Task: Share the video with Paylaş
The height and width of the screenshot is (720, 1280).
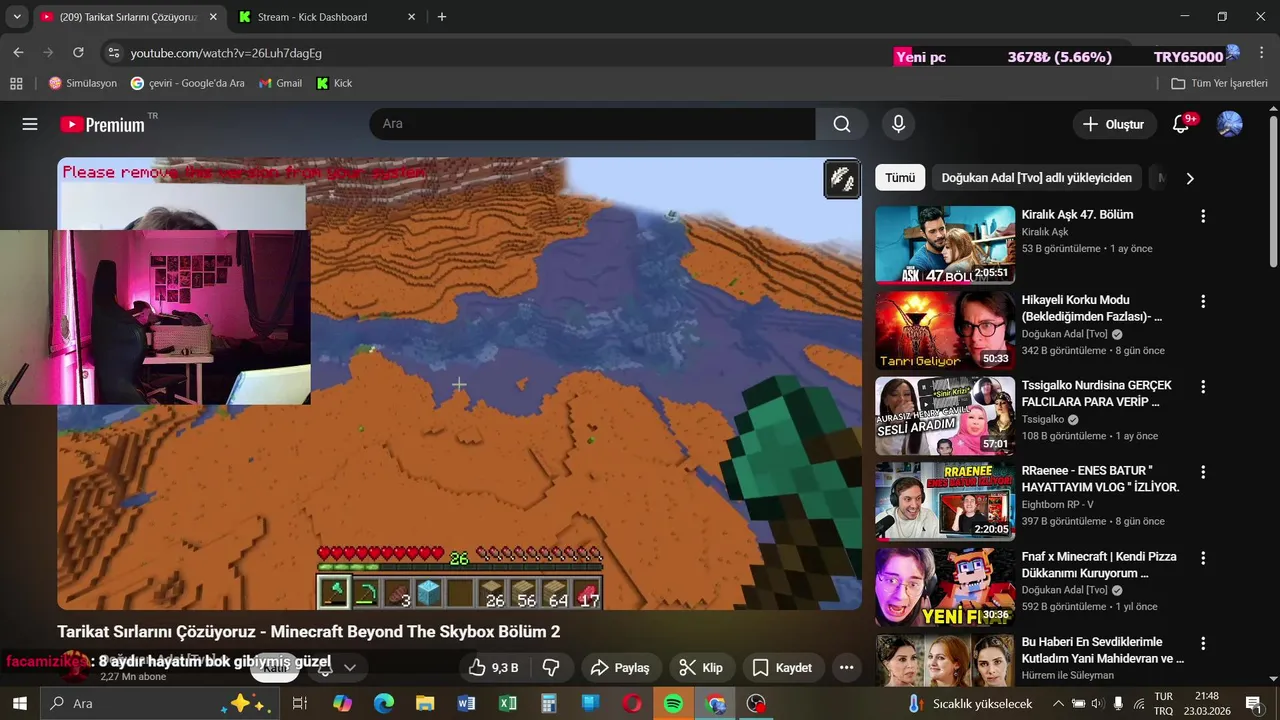Action: pyautogui.click(x=620, y=668)
